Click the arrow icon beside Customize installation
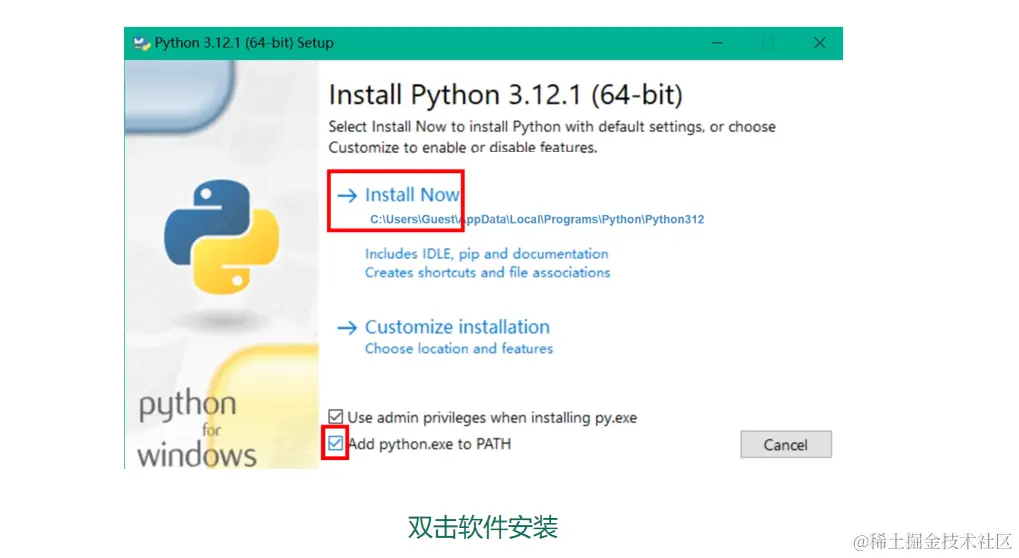Screen dimensions: 1019x558 point(347,327)
